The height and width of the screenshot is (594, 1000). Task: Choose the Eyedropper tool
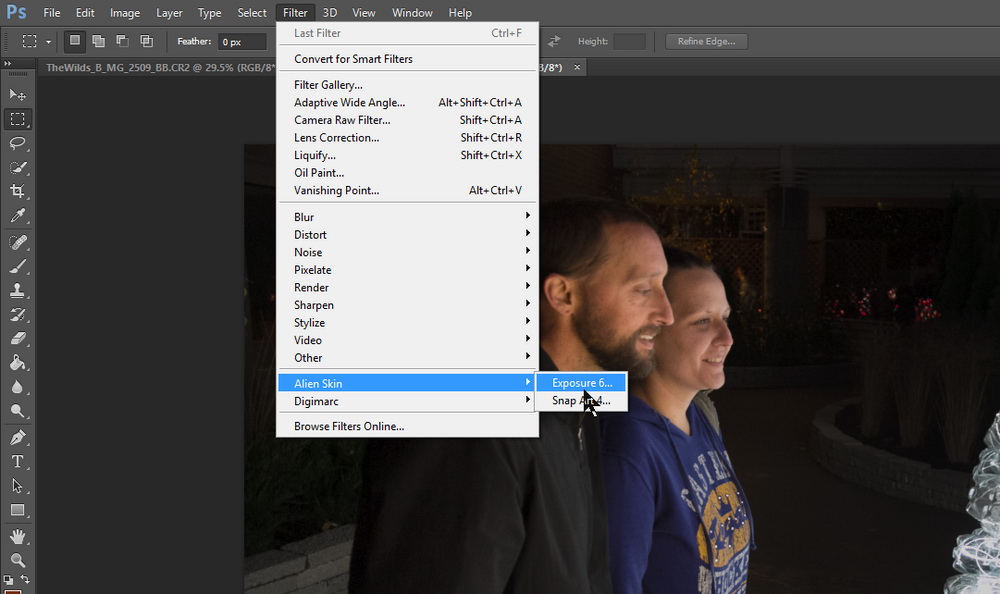click(17, 216)
